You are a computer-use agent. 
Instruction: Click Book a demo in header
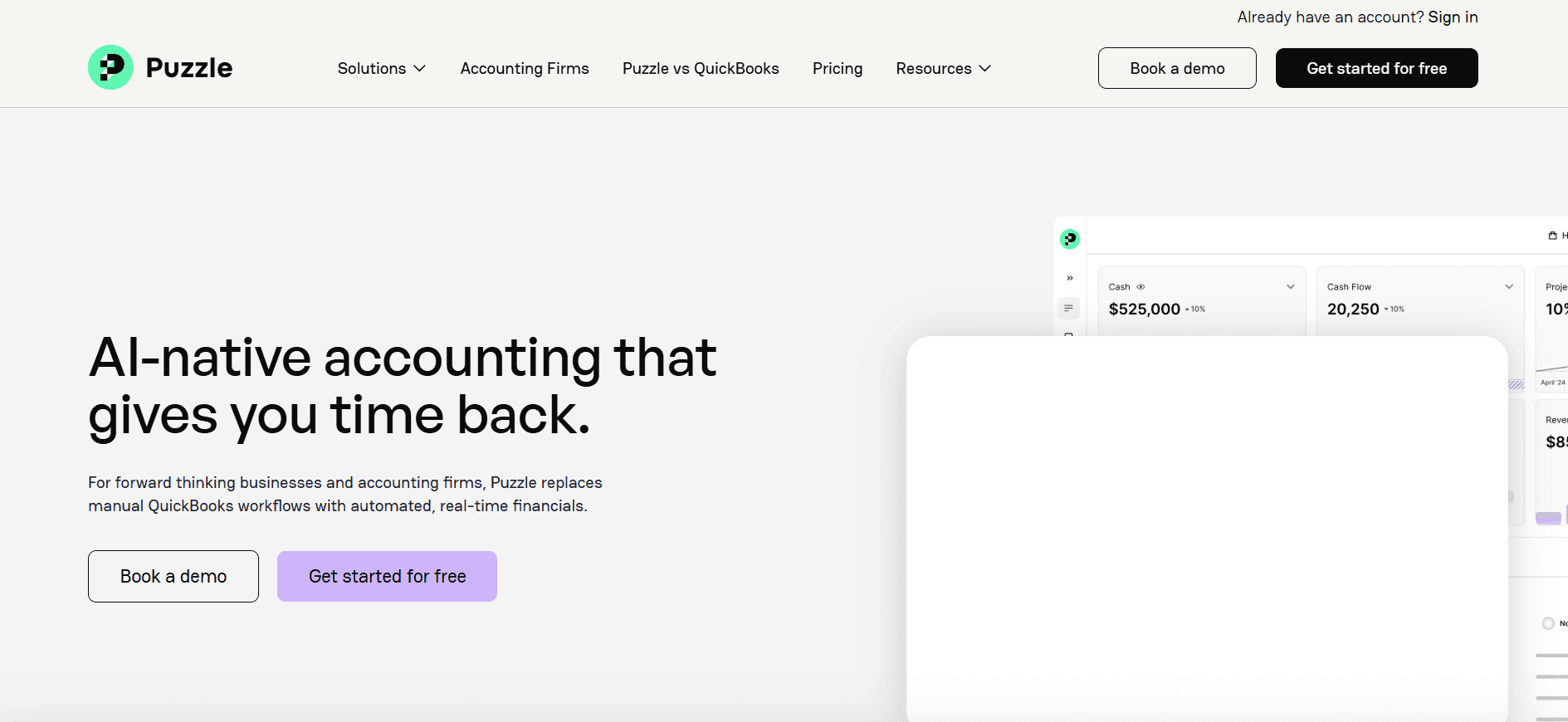(x=1177, y=68)
